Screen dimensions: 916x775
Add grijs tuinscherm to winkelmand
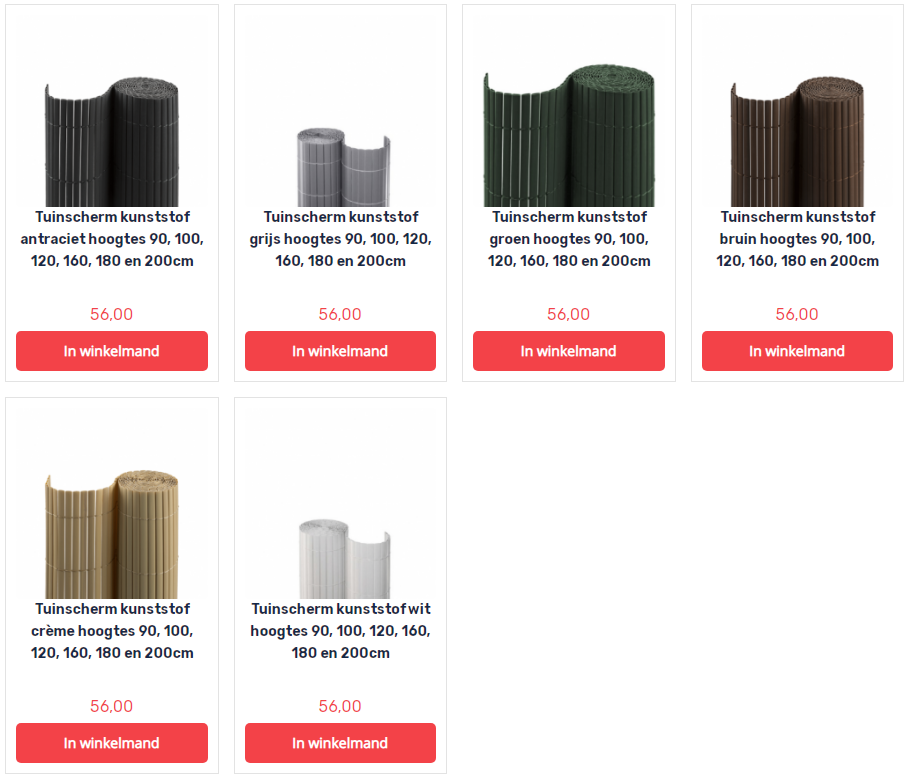pos(341,351)
